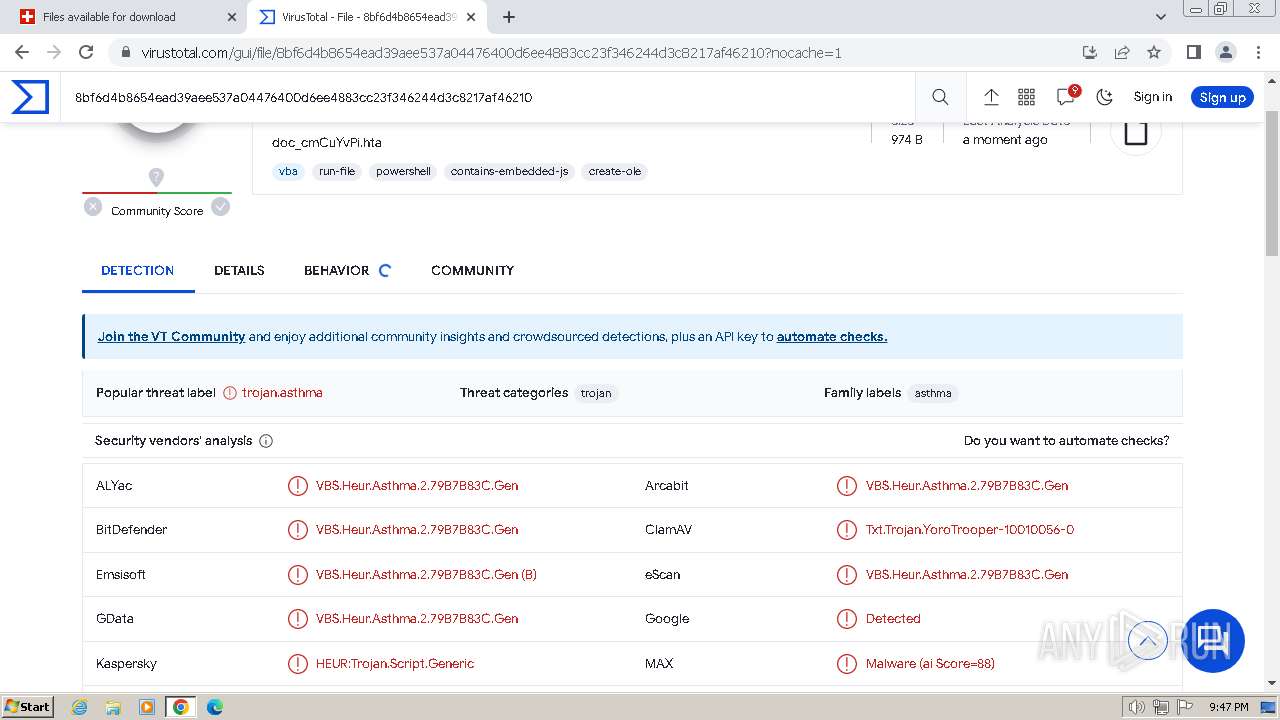Bookmark this page star icon

tap(1154, 52)
